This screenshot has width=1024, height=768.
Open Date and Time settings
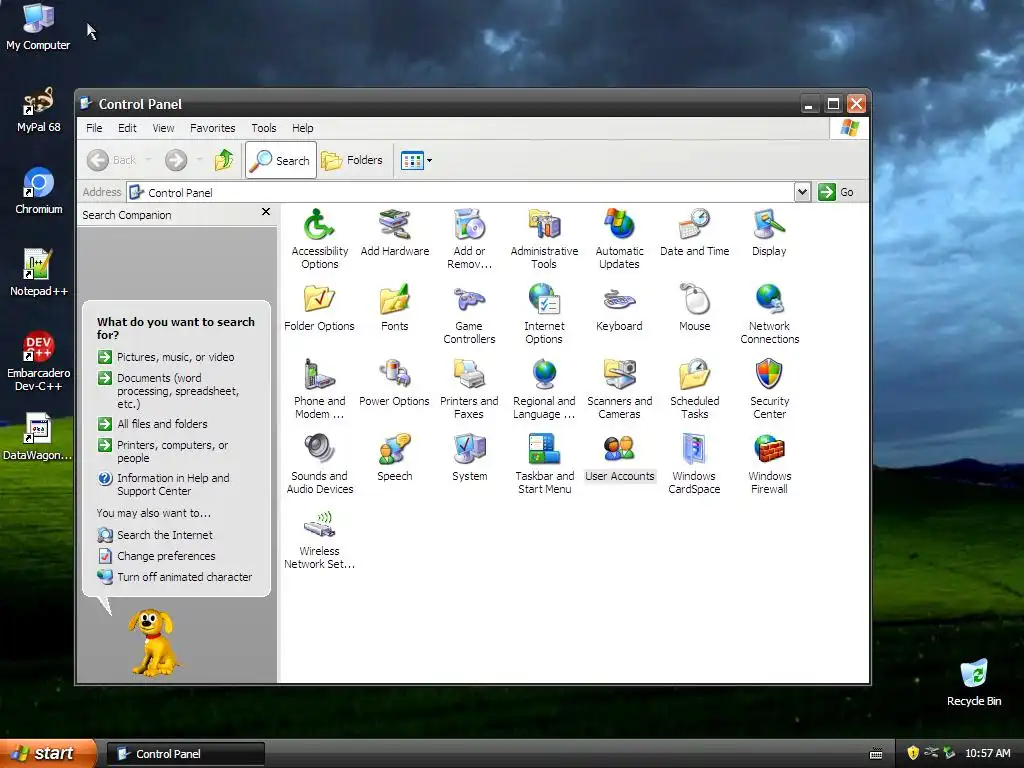[694, 232]
